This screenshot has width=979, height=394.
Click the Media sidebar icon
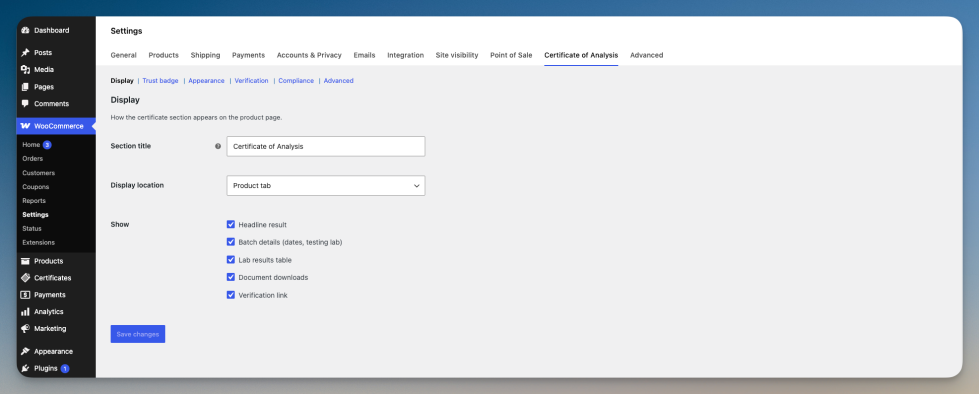point(26,70)
